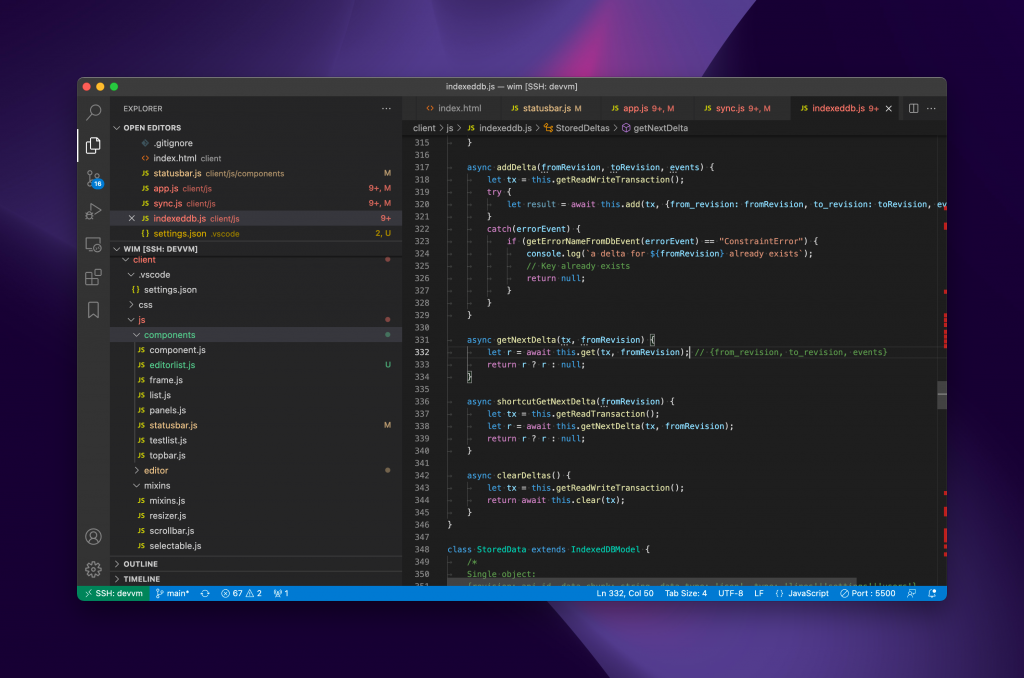Open the Search view in activity bar
The width and height of the screenshot is (1024, 678).
point(93,112)
